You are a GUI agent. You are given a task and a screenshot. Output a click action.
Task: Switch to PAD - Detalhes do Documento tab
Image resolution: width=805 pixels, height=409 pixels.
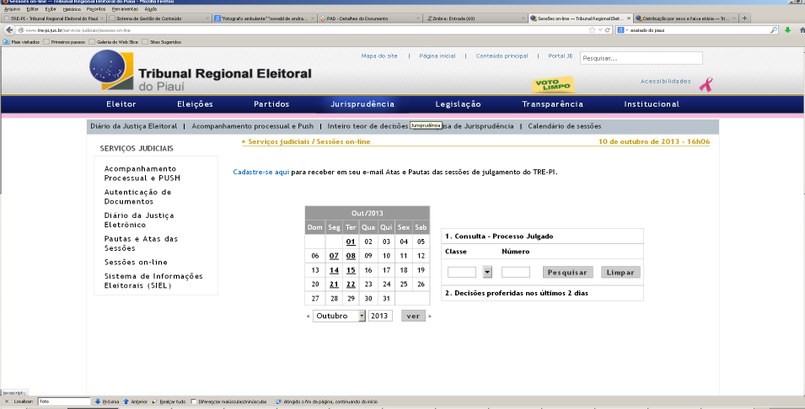pos(369,18)
